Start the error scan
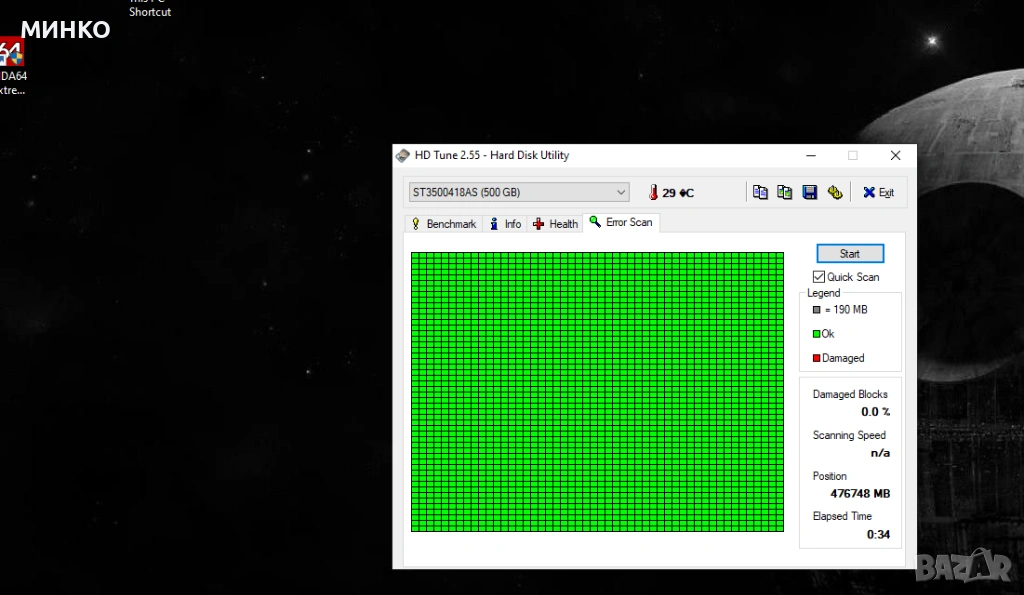The image size is (1024, 595). (850, 253)
